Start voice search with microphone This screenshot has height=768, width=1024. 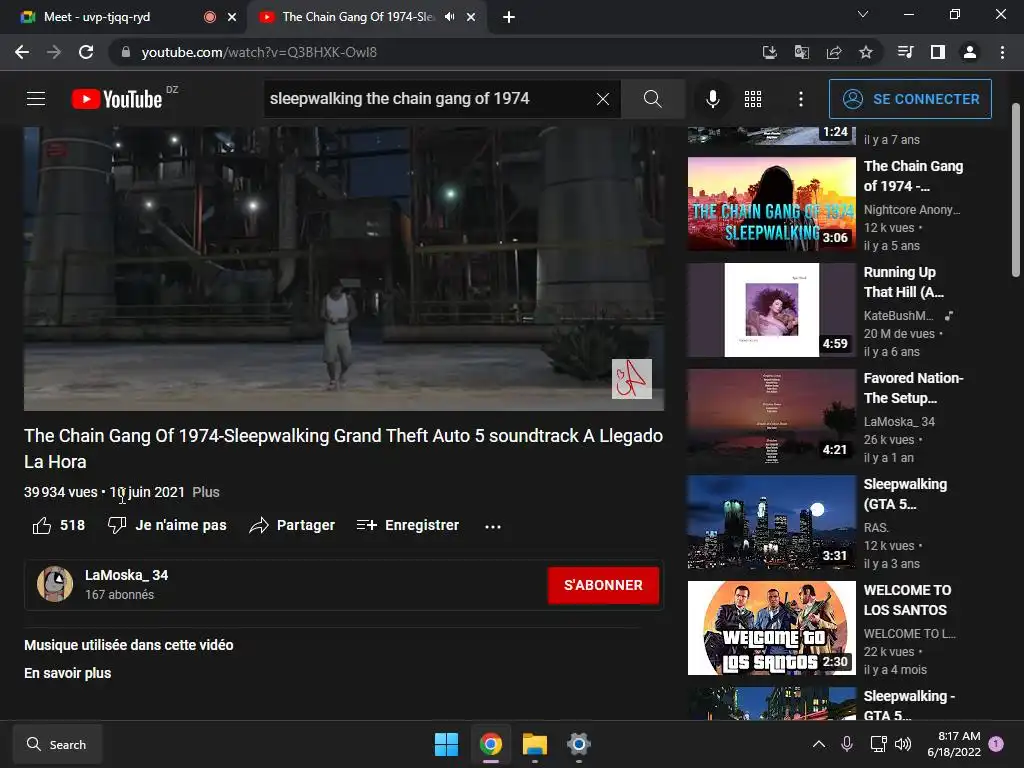coord(712,99)
